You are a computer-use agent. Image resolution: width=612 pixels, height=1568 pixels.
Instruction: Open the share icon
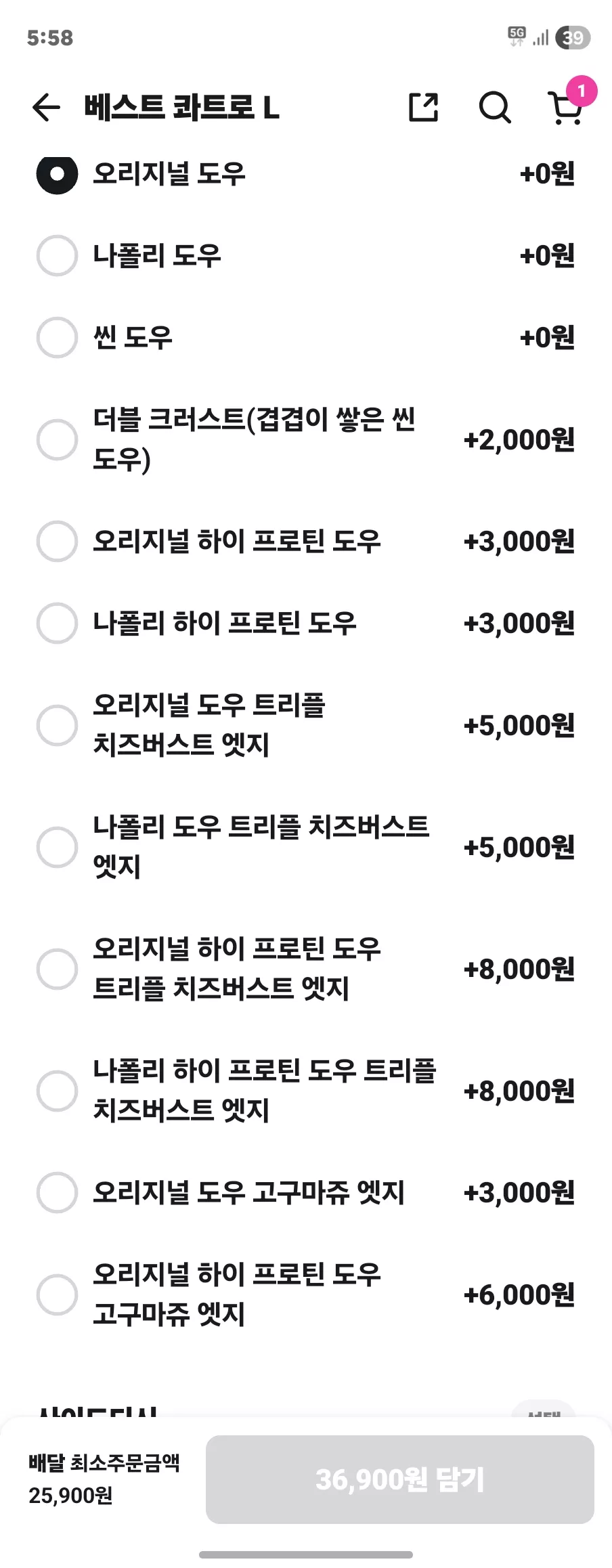point(424,107)
